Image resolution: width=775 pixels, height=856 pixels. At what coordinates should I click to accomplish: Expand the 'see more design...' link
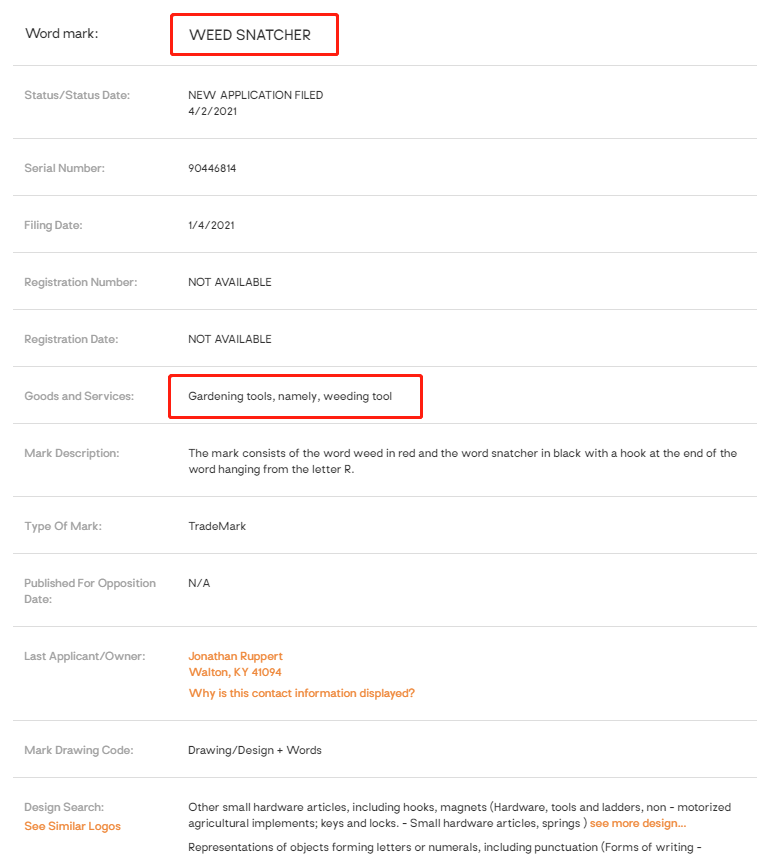pos(637,823)
